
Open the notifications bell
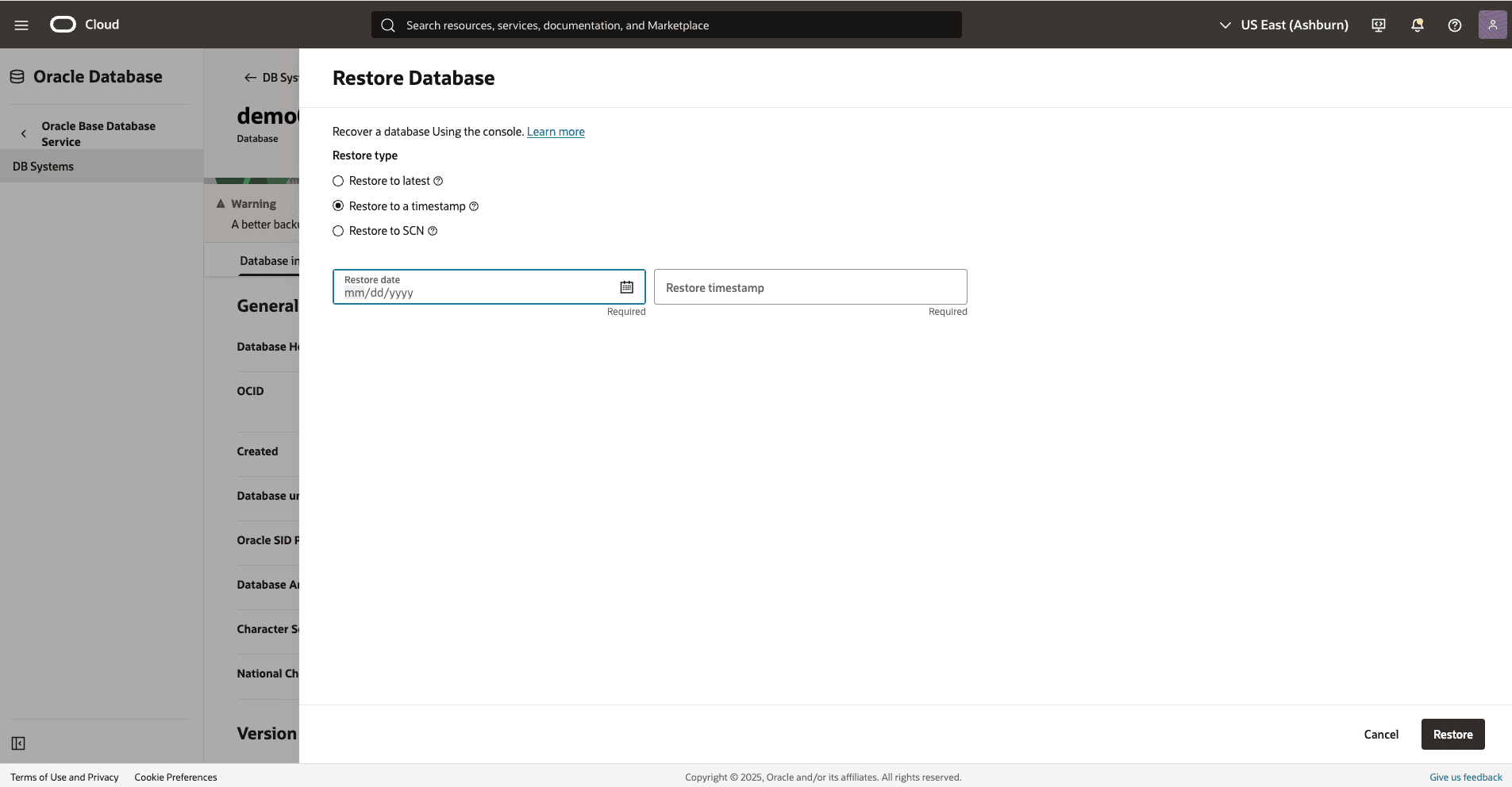[1417, 25]
